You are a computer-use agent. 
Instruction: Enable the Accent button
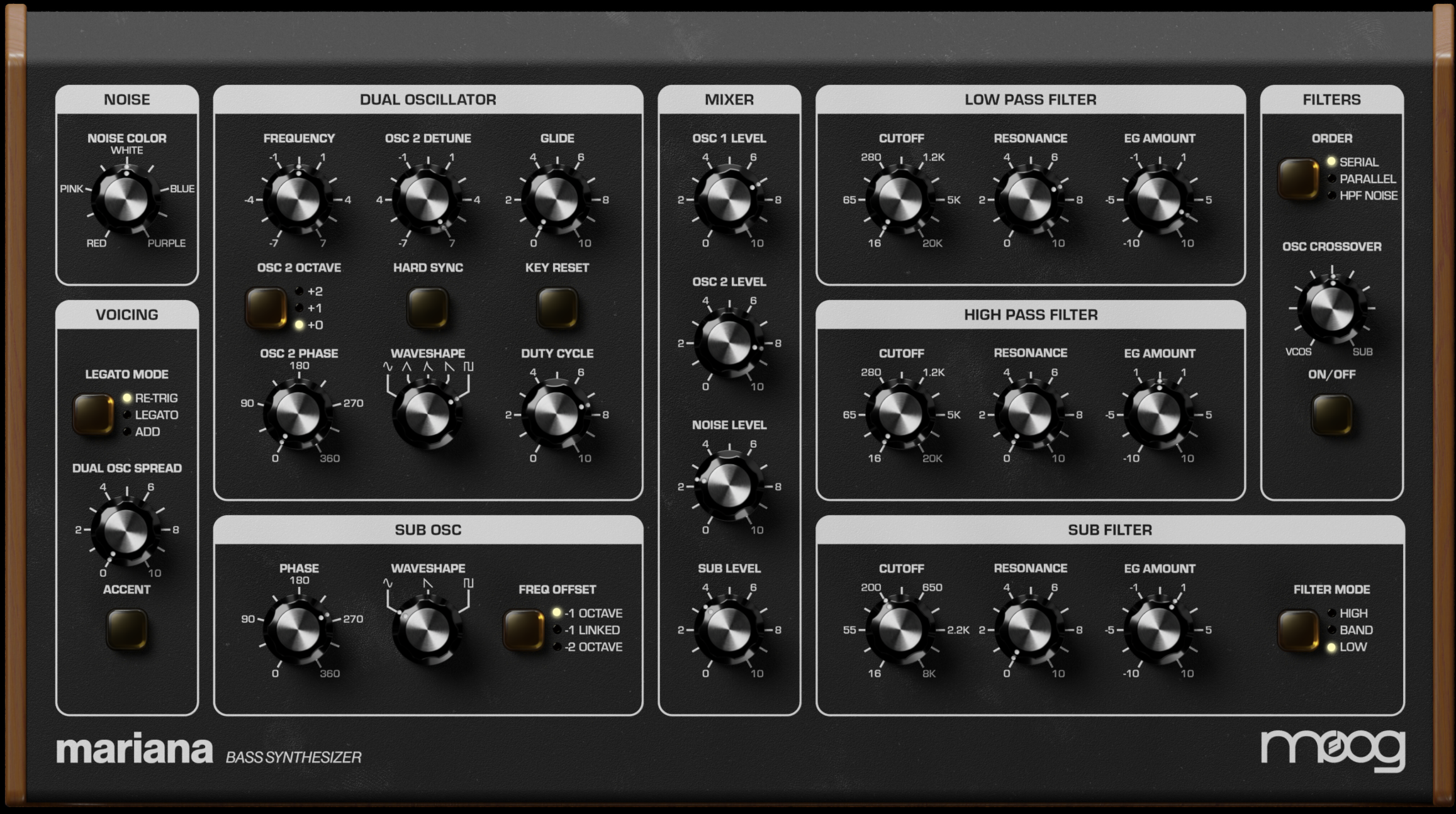tap(126, 628)
